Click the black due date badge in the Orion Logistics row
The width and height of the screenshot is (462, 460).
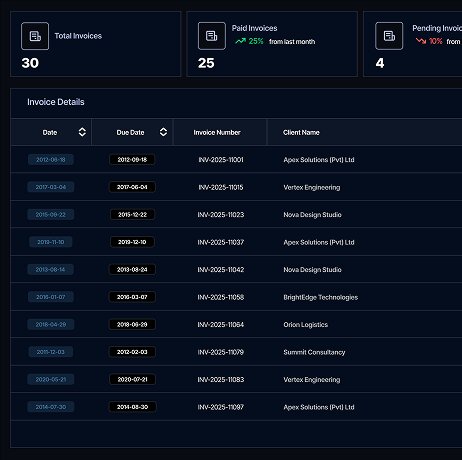132,325
